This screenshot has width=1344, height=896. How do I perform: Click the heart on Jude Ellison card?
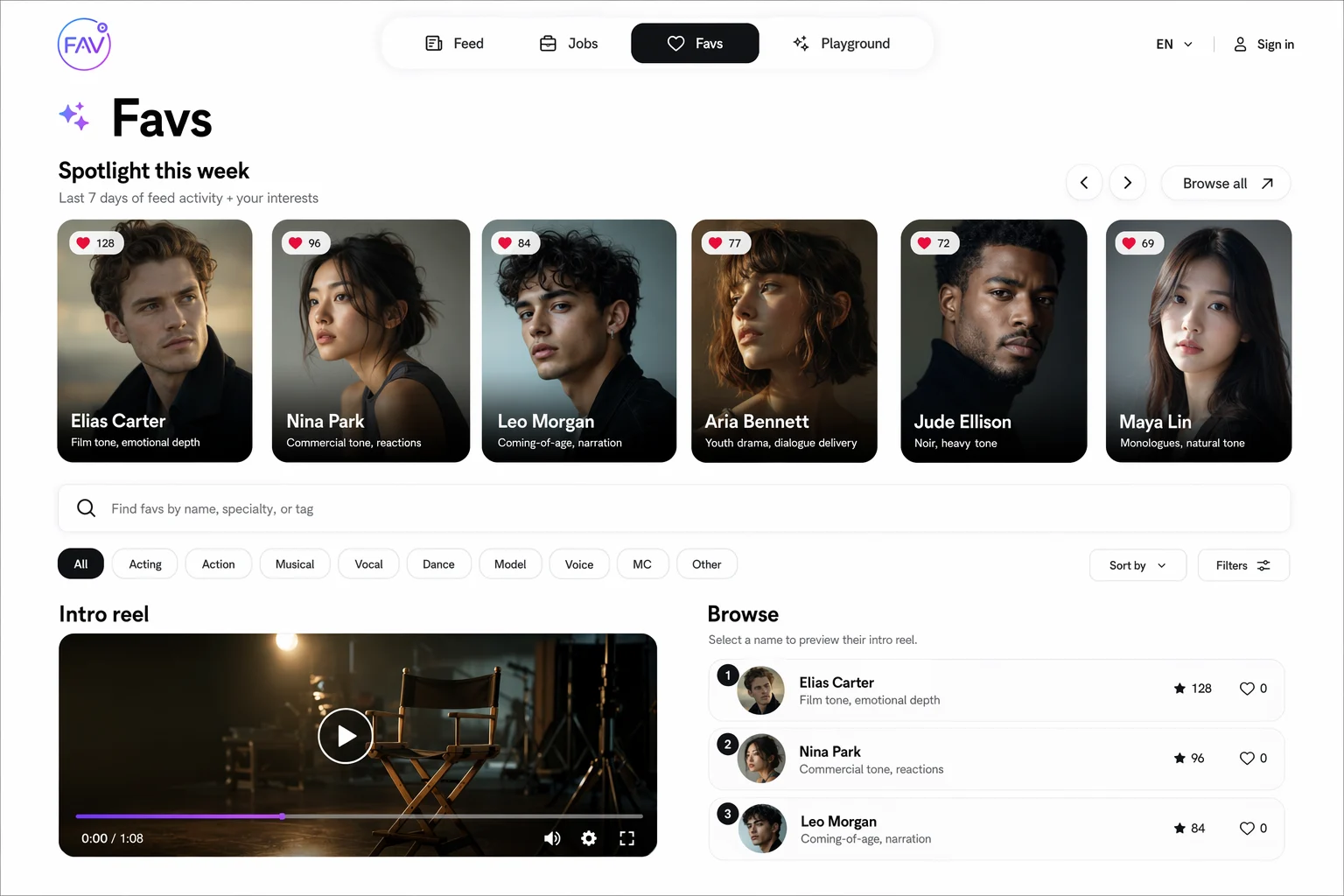click(x=925, y=243)
